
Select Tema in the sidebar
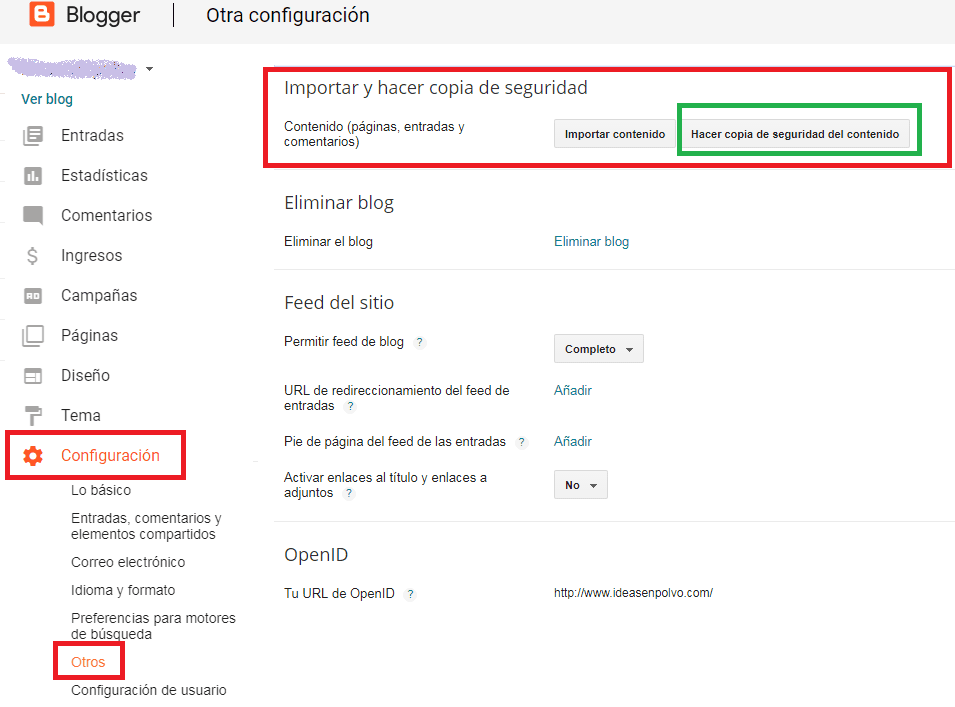tap(80, 415)
